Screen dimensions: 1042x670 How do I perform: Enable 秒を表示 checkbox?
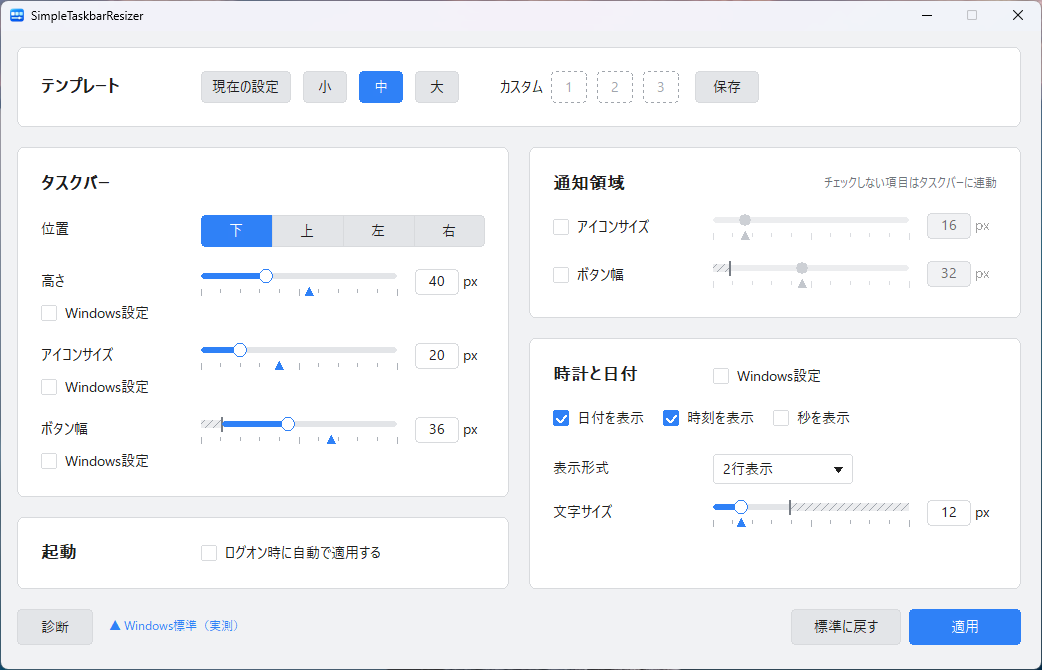(781, 418)
